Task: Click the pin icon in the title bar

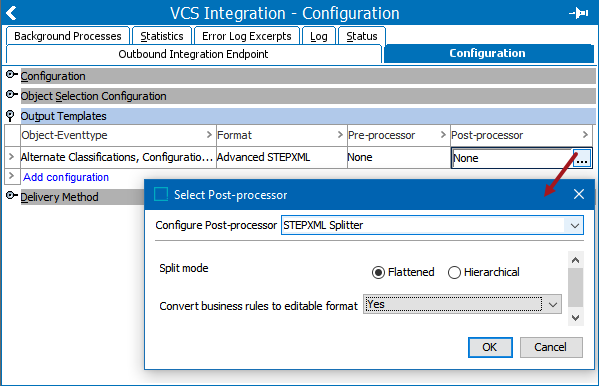Action: pyautogui.click(x=579, y=13)
